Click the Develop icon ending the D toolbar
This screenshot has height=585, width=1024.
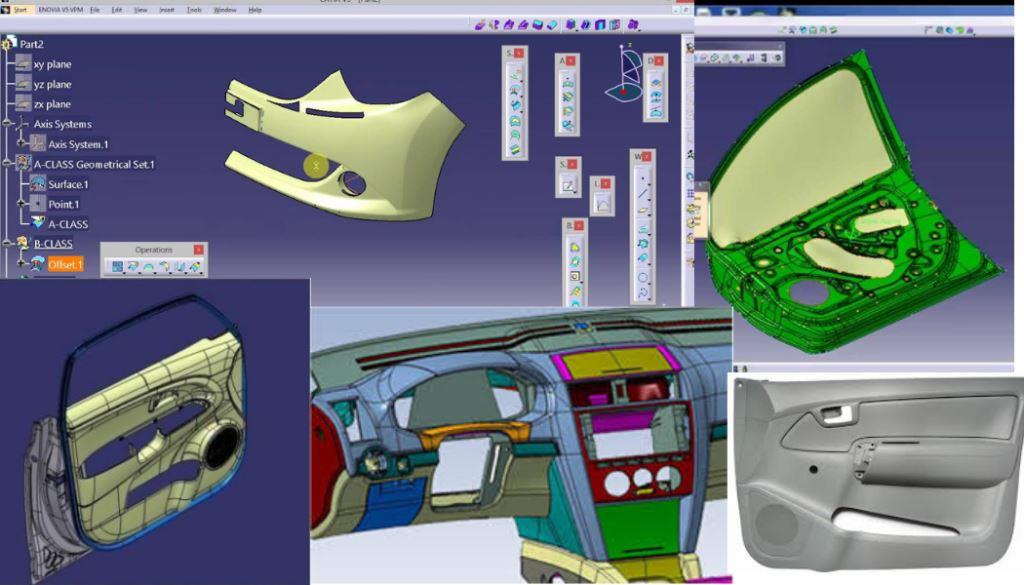656,112
